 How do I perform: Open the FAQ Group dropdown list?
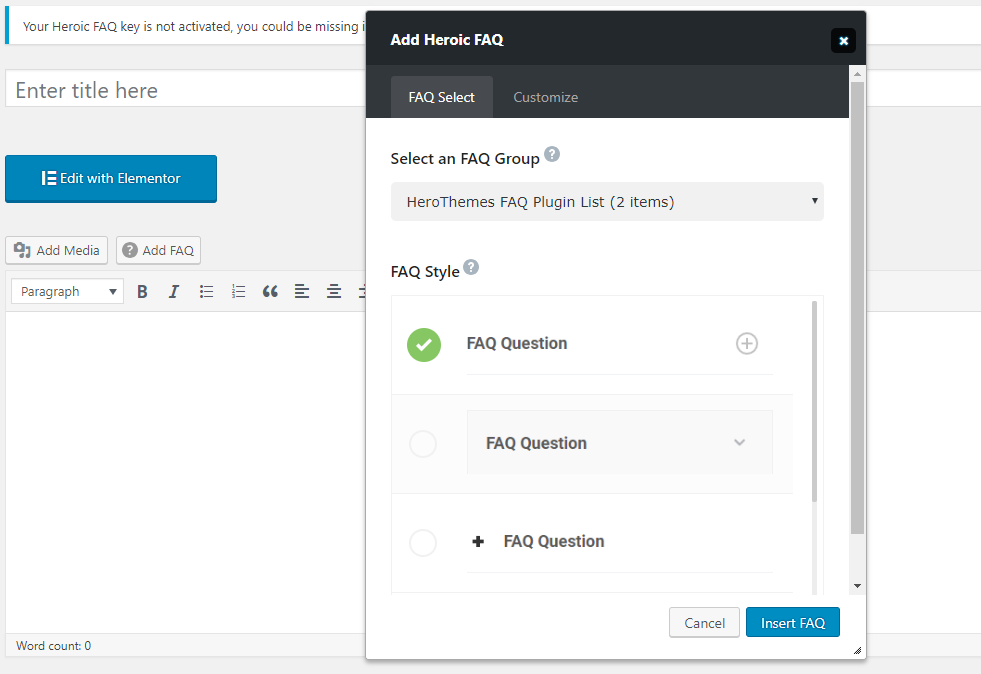coord(607,202)
